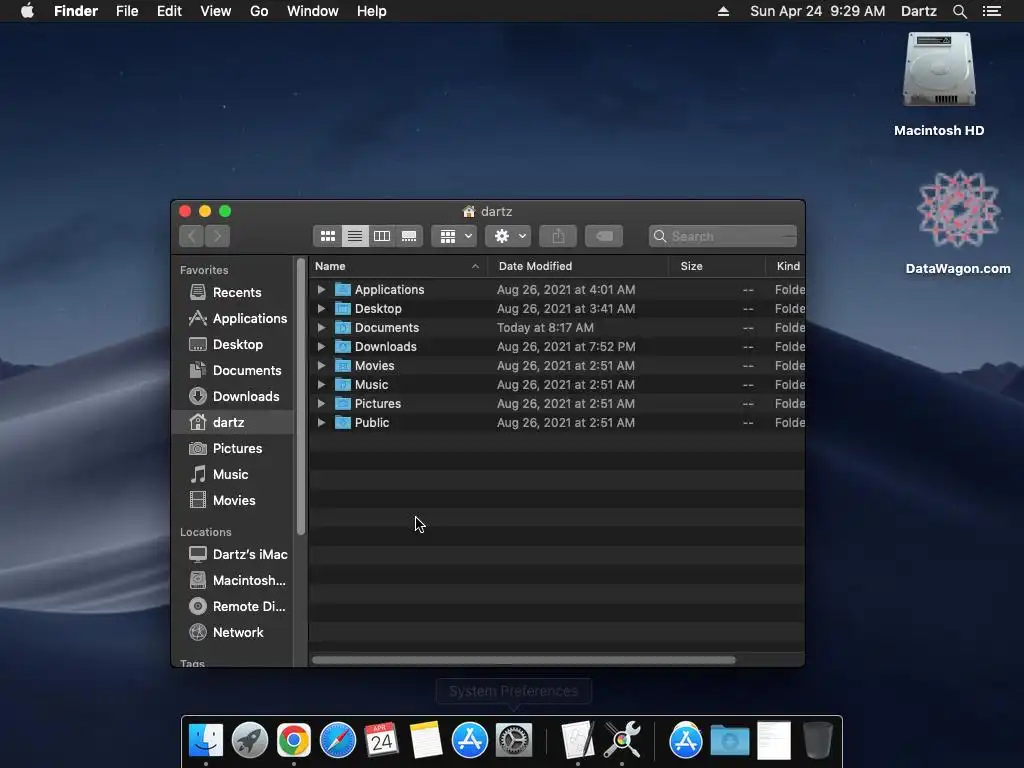The image size is (1024, 768).
Task: Expand the Public folder disclosure triangle
Action: coord(321,423)
